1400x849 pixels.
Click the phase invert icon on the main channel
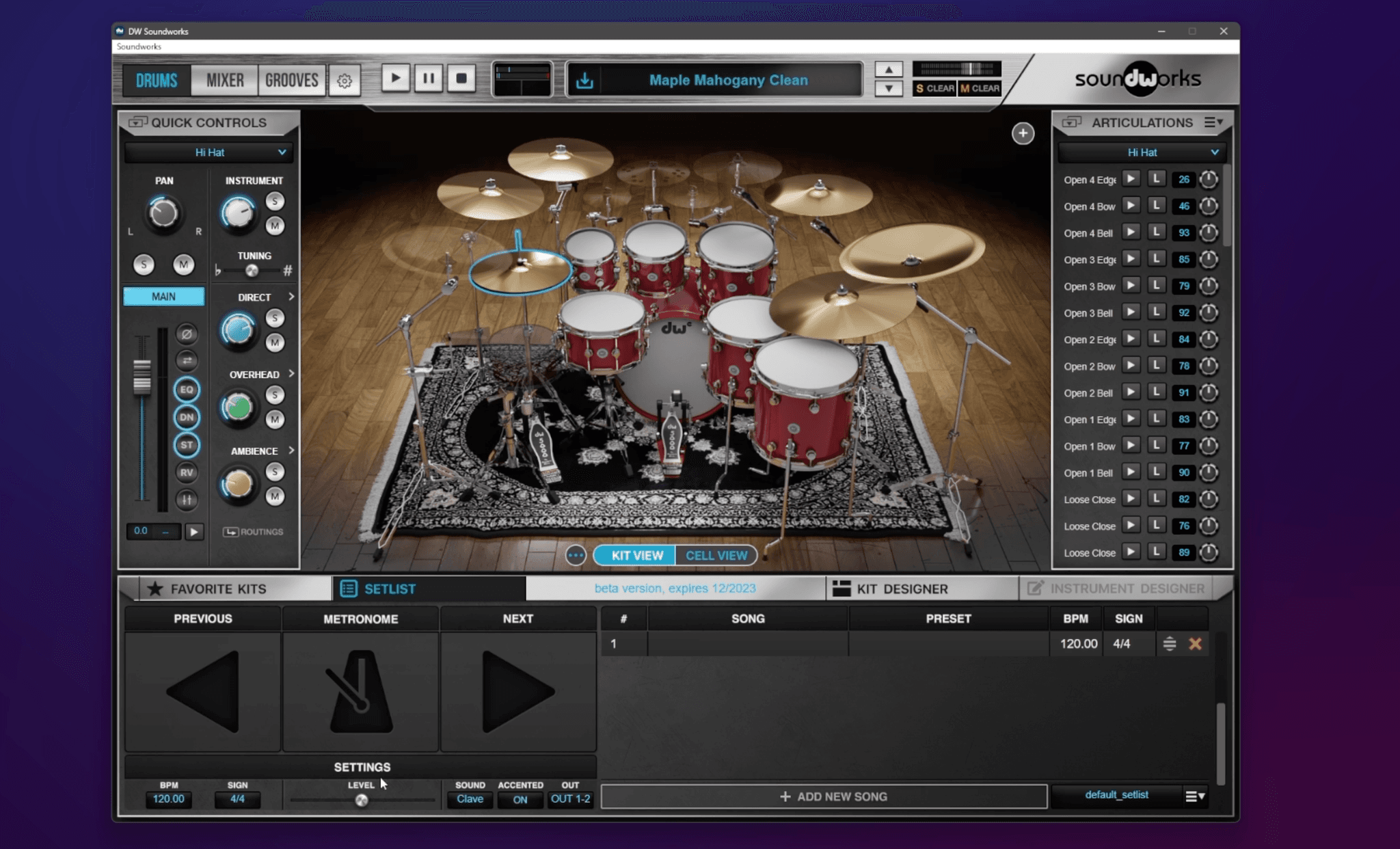tap(186, 334)
